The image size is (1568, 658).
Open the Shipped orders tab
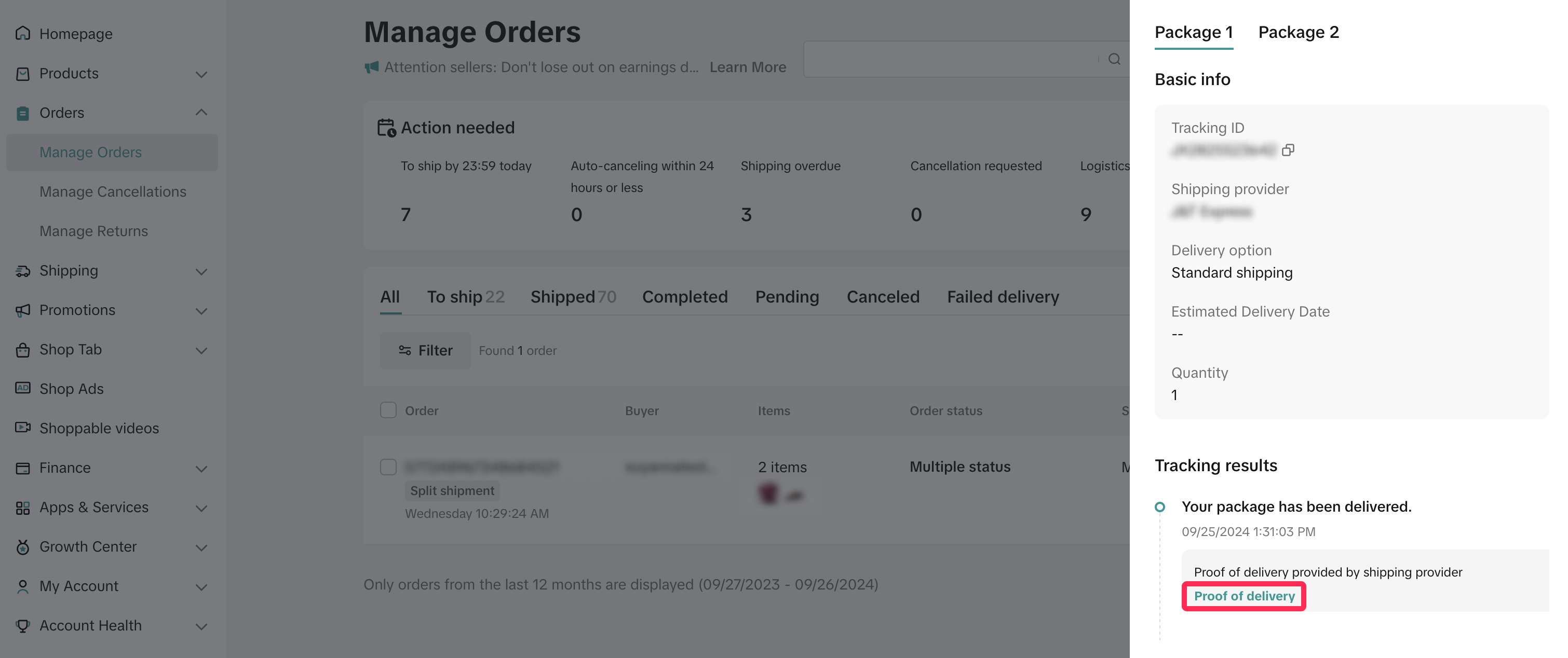point(572,297)
